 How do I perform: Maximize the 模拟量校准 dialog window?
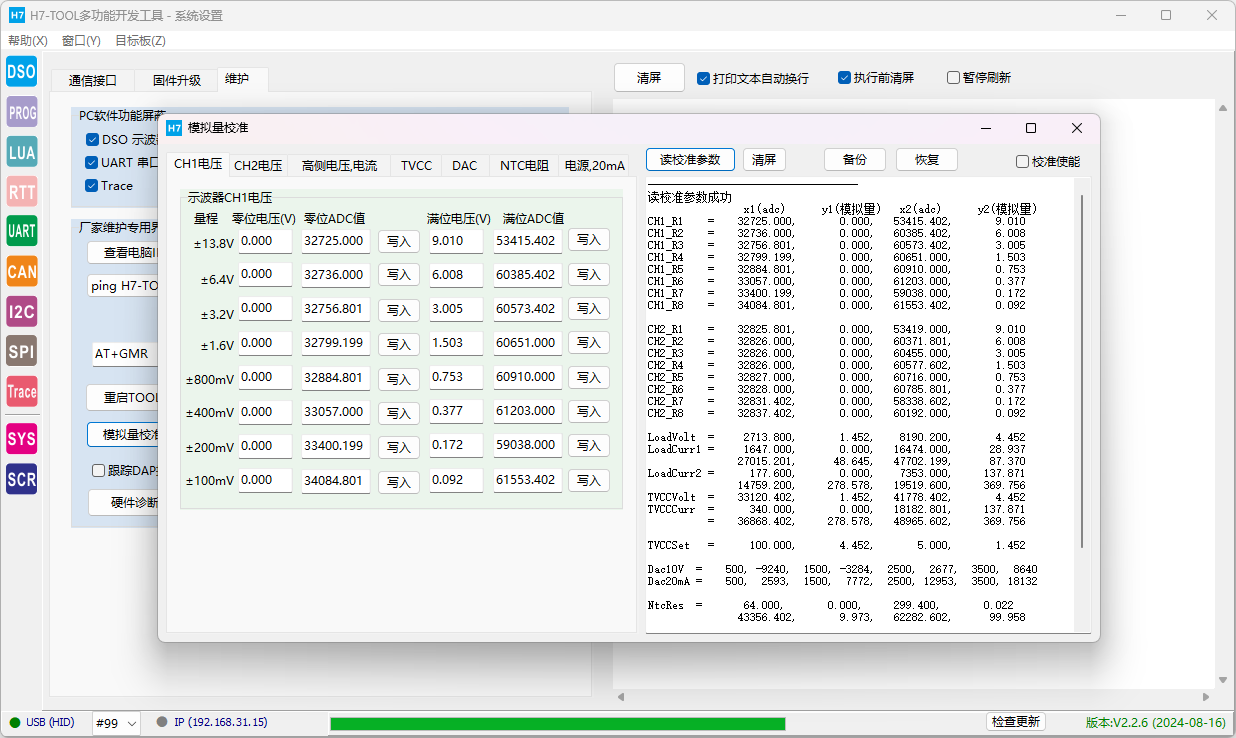click(x=1031, y=128)
